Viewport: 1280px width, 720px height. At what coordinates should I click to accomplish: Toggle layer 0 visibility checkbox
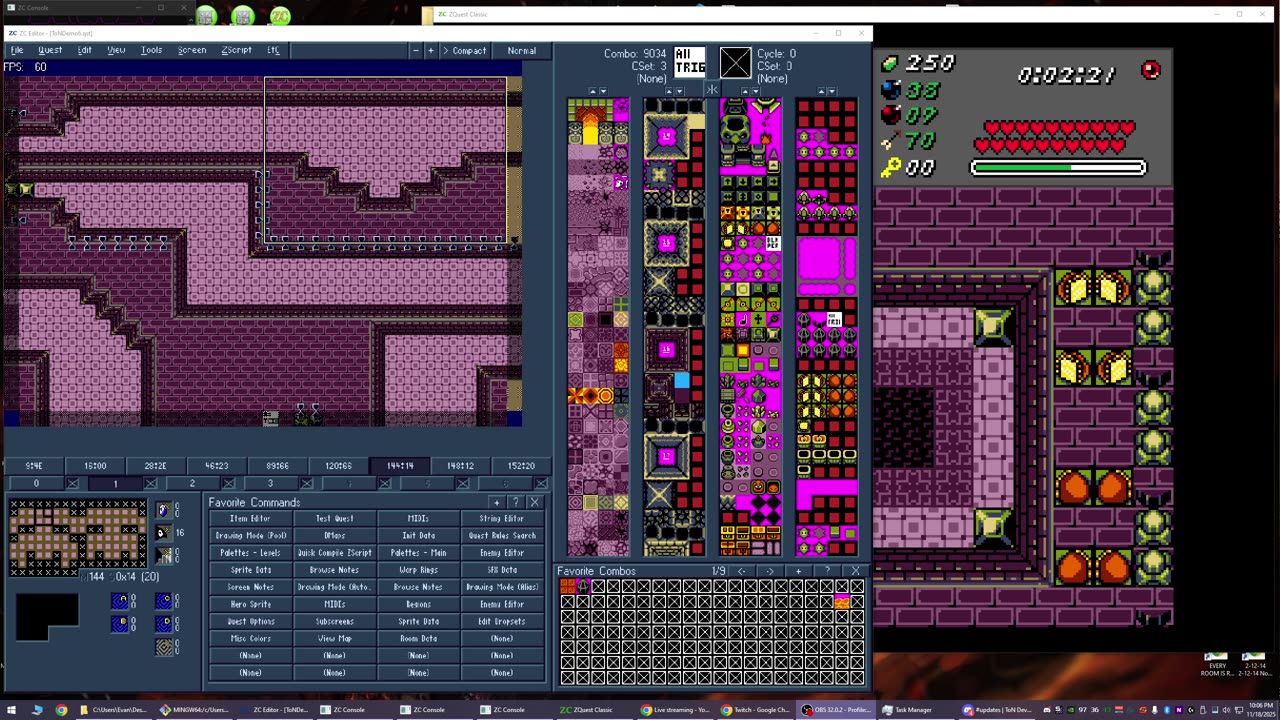click(x=72, y=484)
